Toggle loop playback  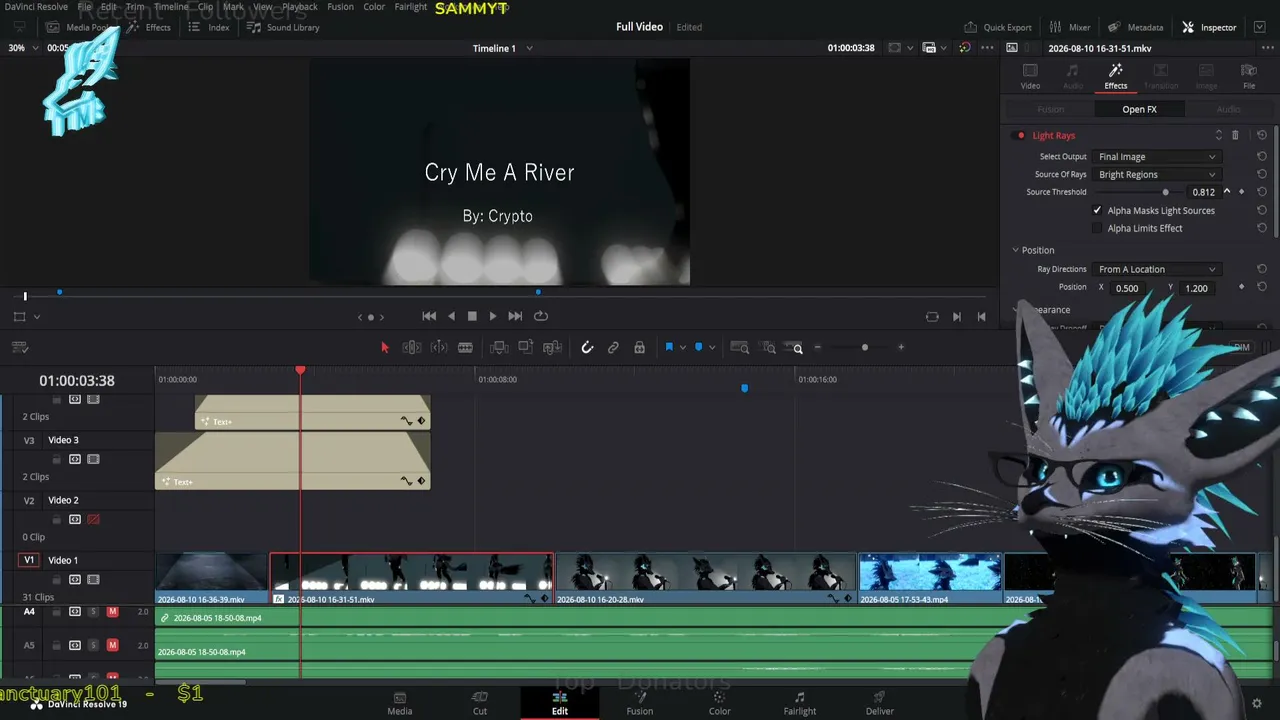coord(541,316)
